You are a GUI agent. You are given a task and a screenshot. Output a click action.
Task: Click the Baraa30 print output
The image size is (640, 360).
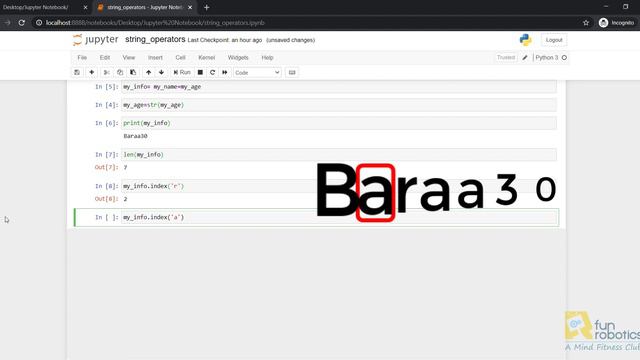click(x=135, y=136)
